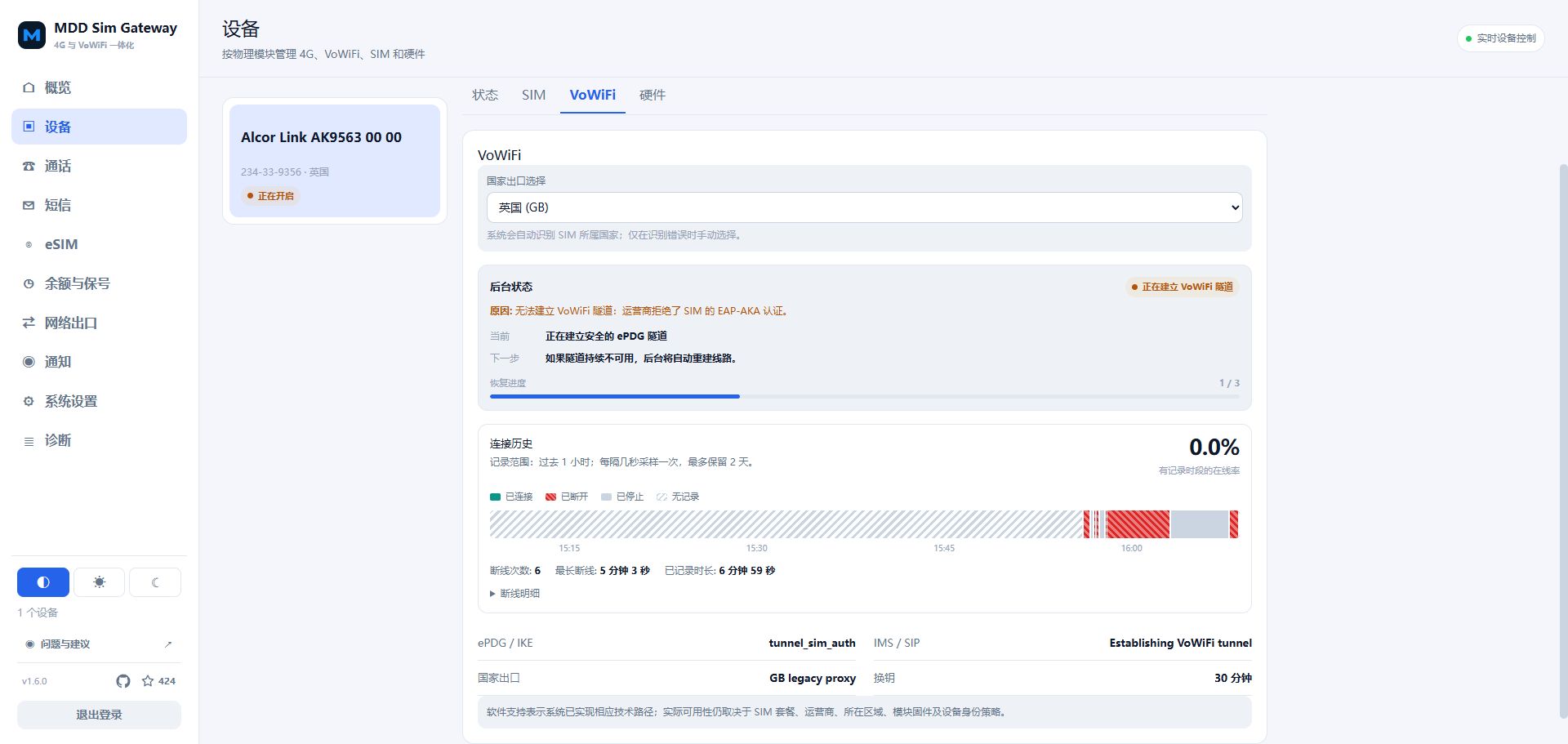Click the 16:00 timeline label
This screenshot has width=1568, height=744.
click(1132, 548)
